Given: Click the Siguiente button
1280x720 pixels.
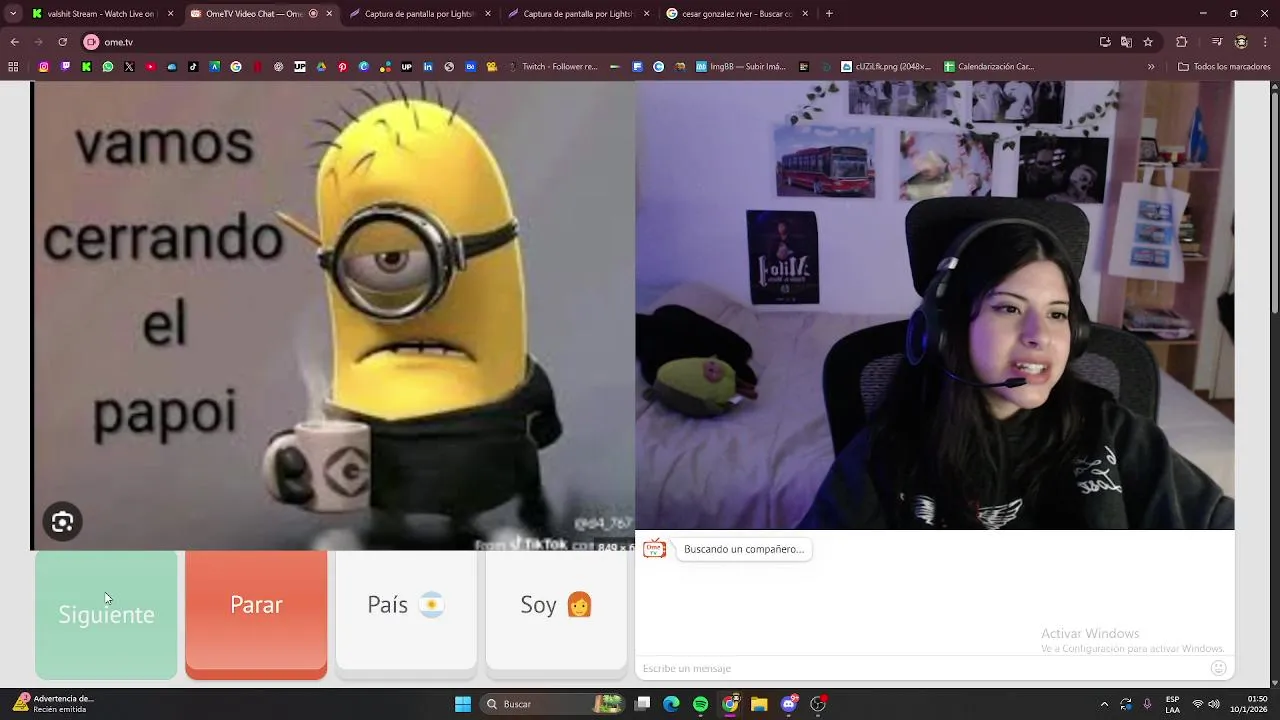Looking at the screenshot, I should [x=106, y=615].
